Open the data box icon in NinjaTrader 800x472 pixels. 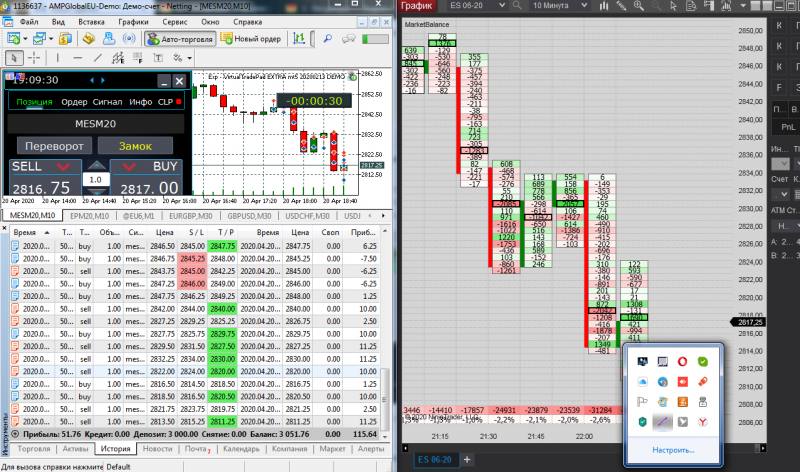(x=691, y=6)
